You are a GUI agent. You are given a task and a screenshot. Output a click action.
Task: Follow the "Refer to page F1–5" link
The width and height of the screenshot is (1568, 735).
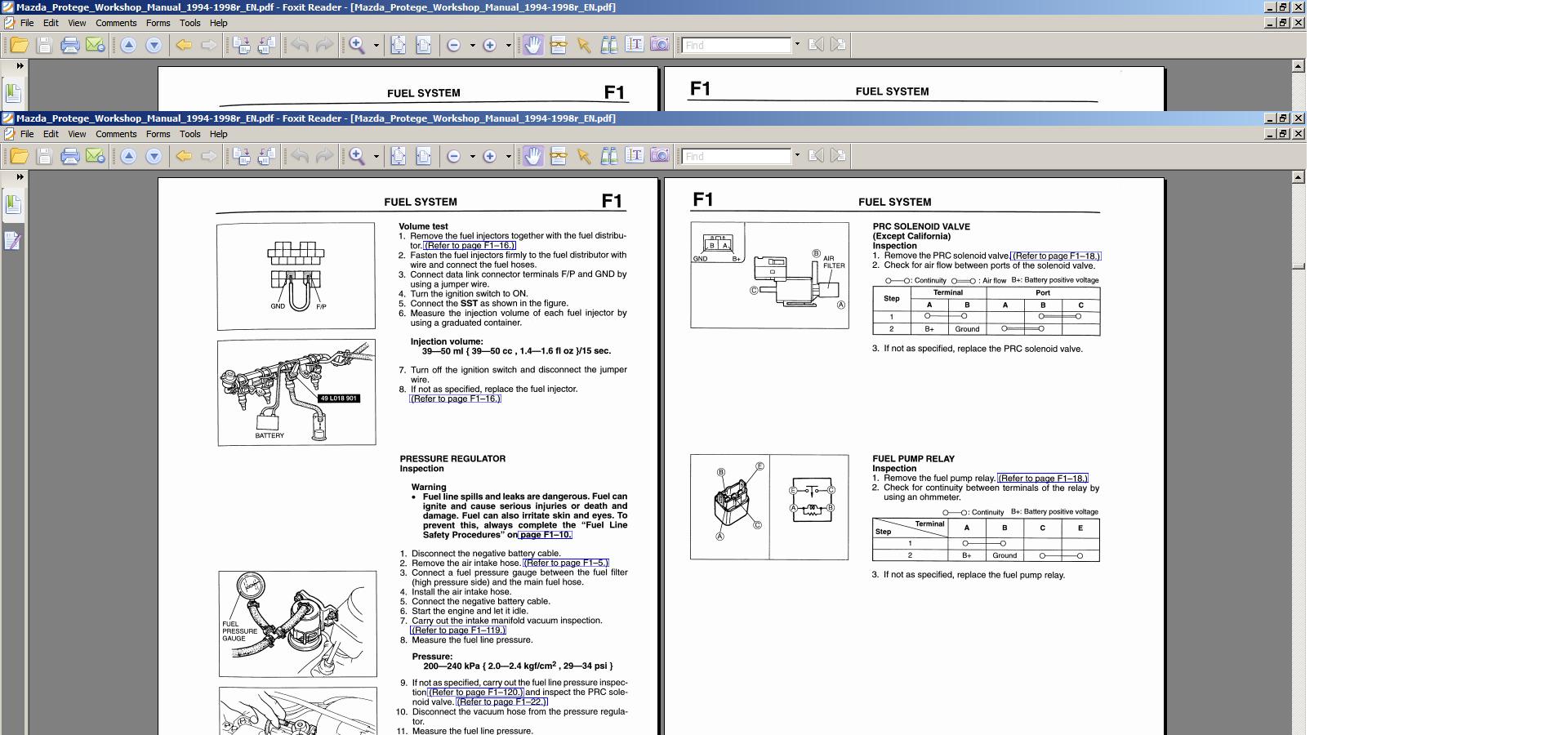(x=566, y=563)
